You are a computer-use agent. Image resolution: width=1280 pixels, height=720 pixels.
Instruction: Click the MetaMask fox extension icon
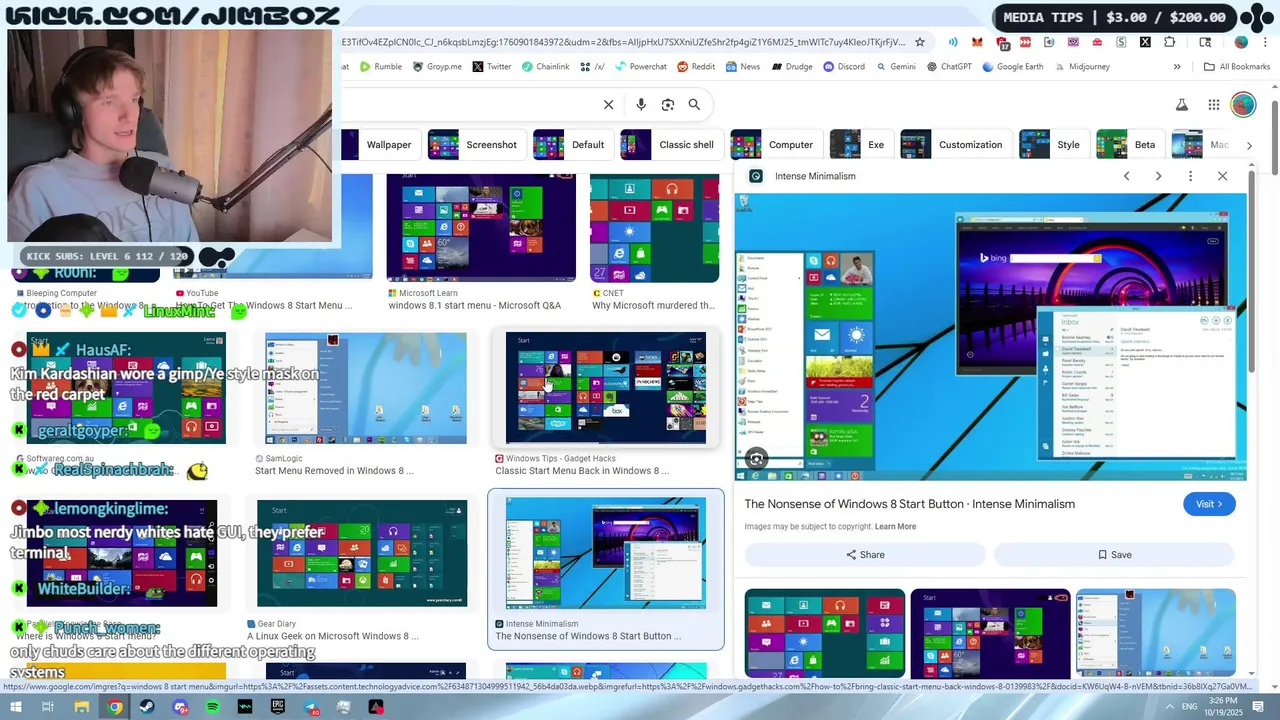(x=977, y=42)
